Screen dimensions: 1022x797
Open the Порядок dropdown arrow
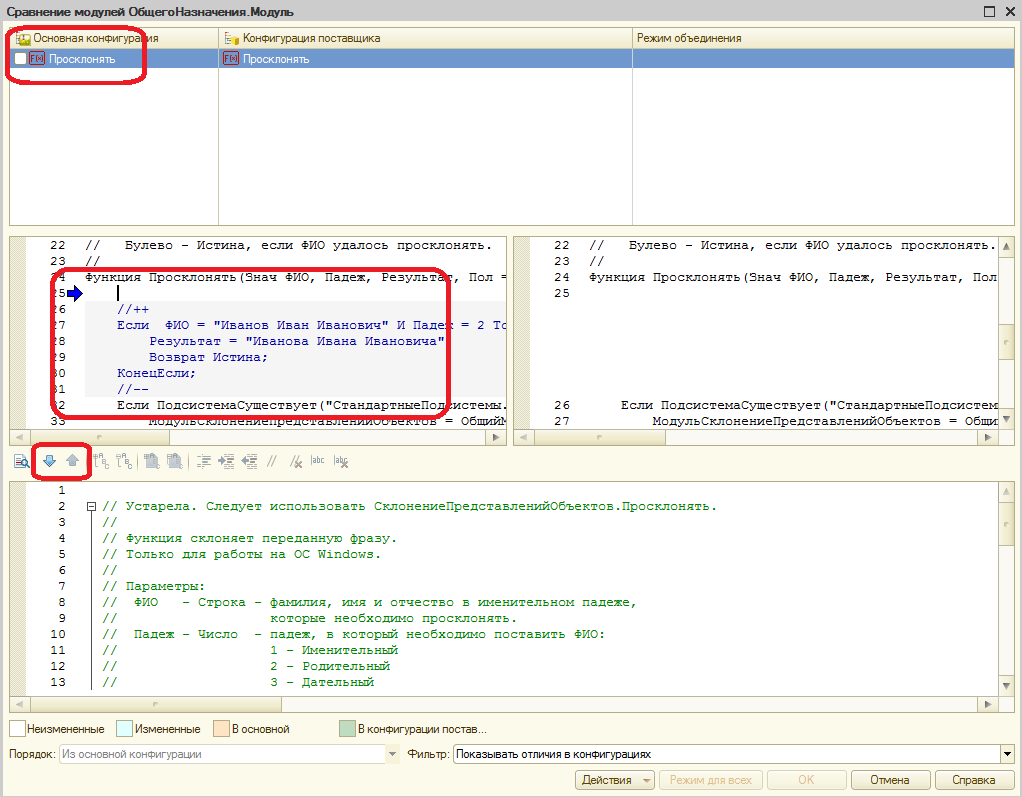(x=392, y=755)
